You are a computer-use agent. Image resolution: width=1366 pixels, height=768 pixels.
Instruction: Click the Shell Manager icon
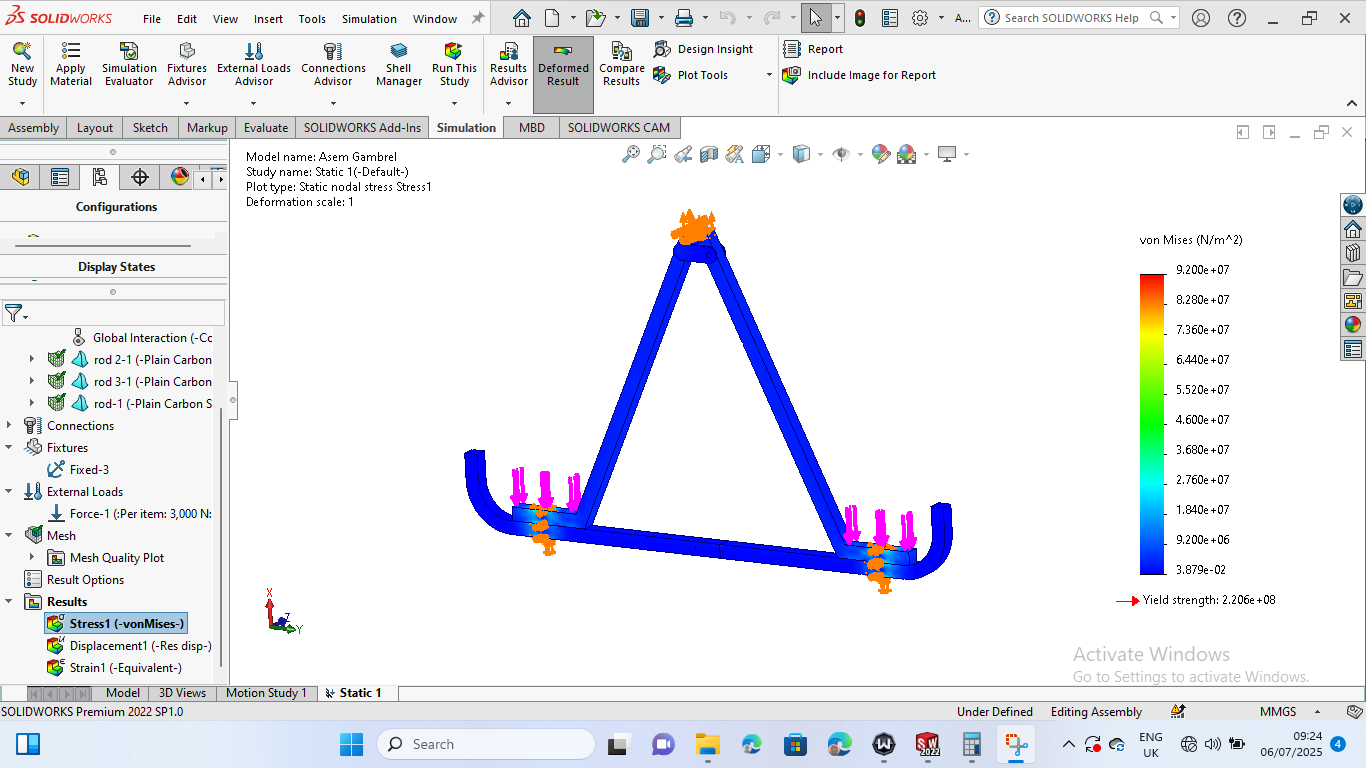pyautogui.click(x=399, y=52)
